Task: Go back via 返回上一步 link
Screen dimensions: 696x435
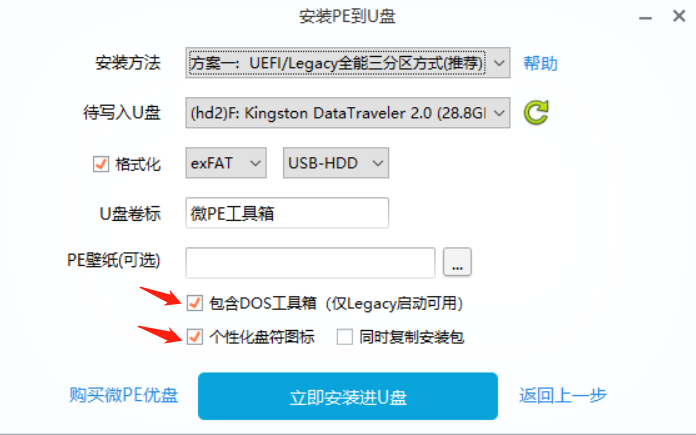Action: 562,395
